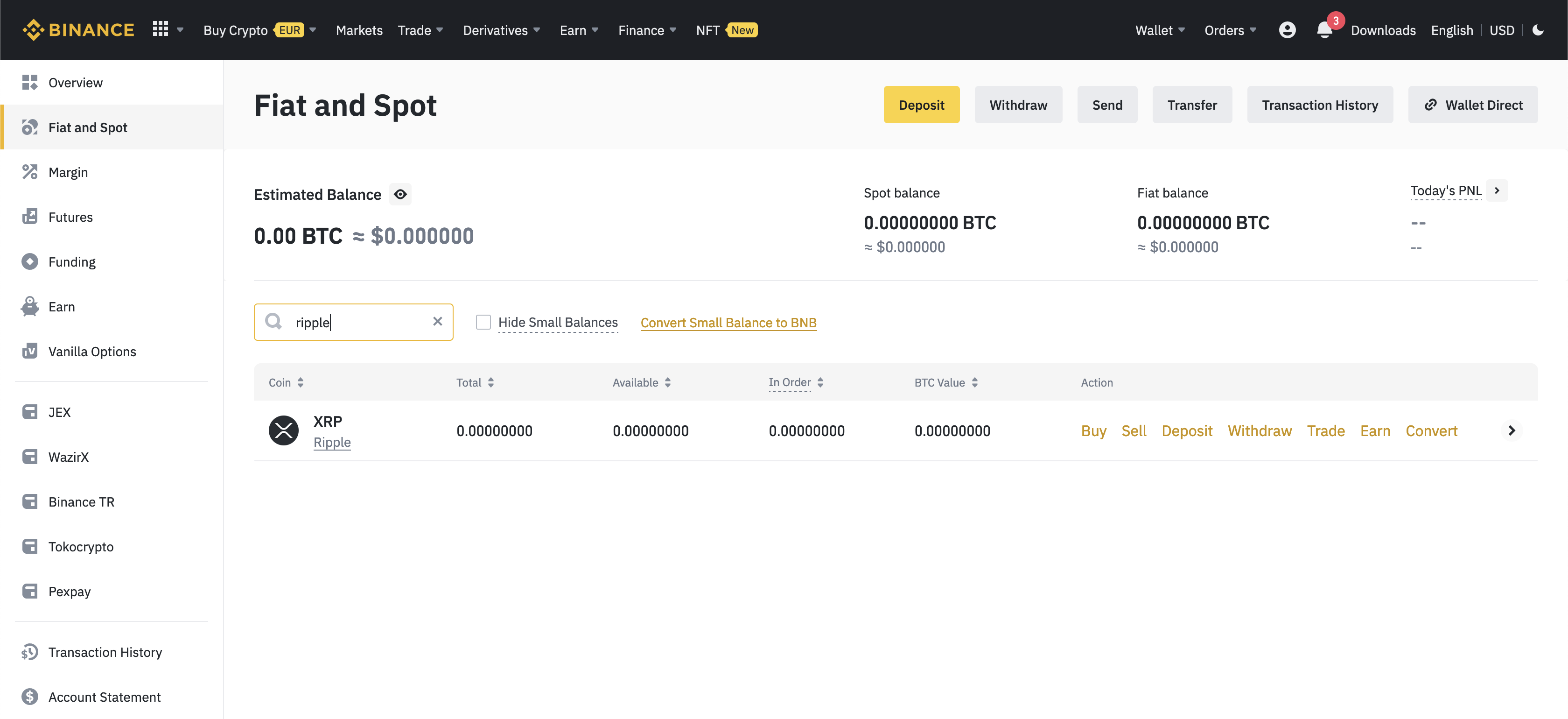
Task: Focus the coin search field
Action: coord(353,322)
